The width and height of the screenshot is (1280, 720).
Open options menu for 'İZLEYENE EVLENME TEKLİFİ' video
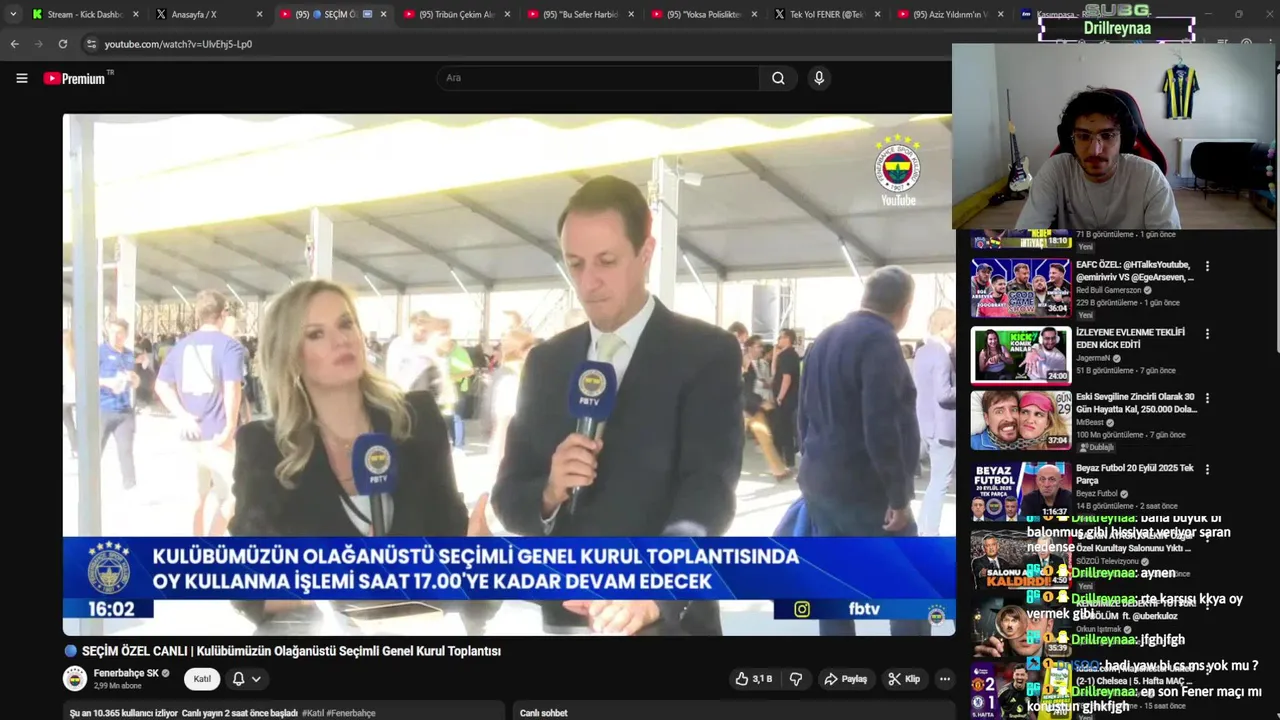click(1207, 334)
